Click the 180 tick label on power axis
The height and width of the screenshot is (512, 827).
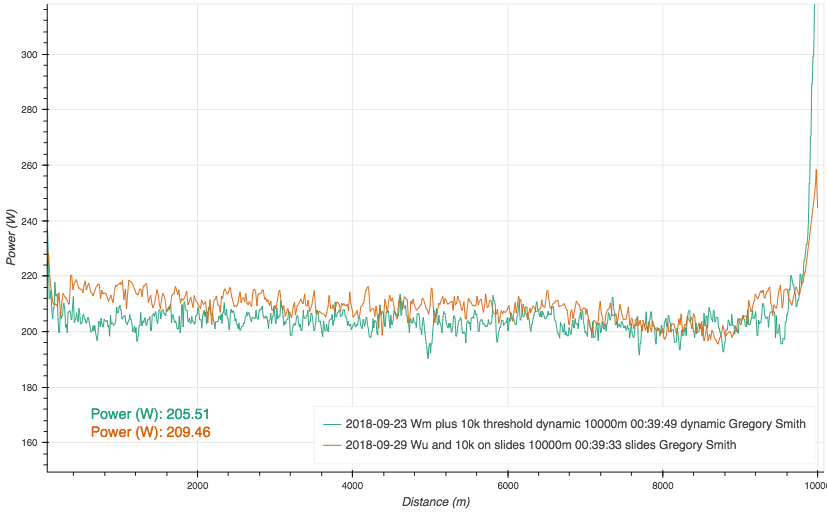pos(30,387)
